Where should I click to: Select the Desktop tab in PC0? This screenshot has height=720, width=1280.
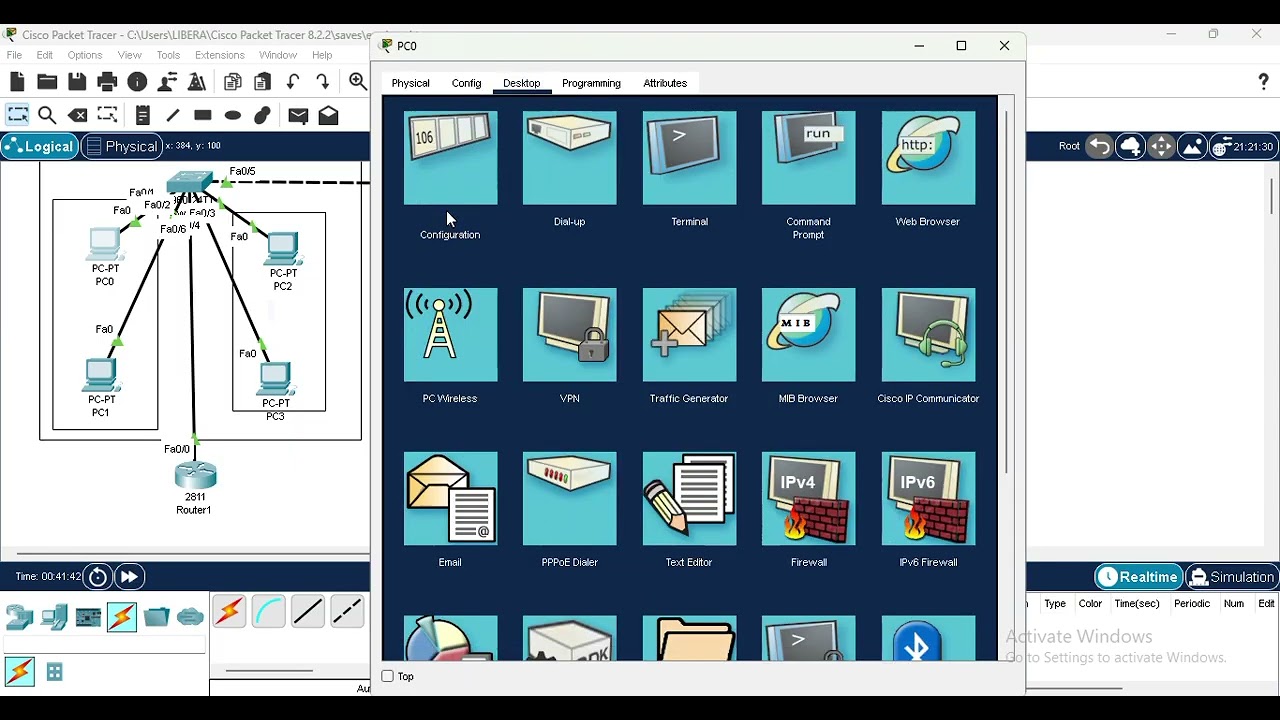522,83
